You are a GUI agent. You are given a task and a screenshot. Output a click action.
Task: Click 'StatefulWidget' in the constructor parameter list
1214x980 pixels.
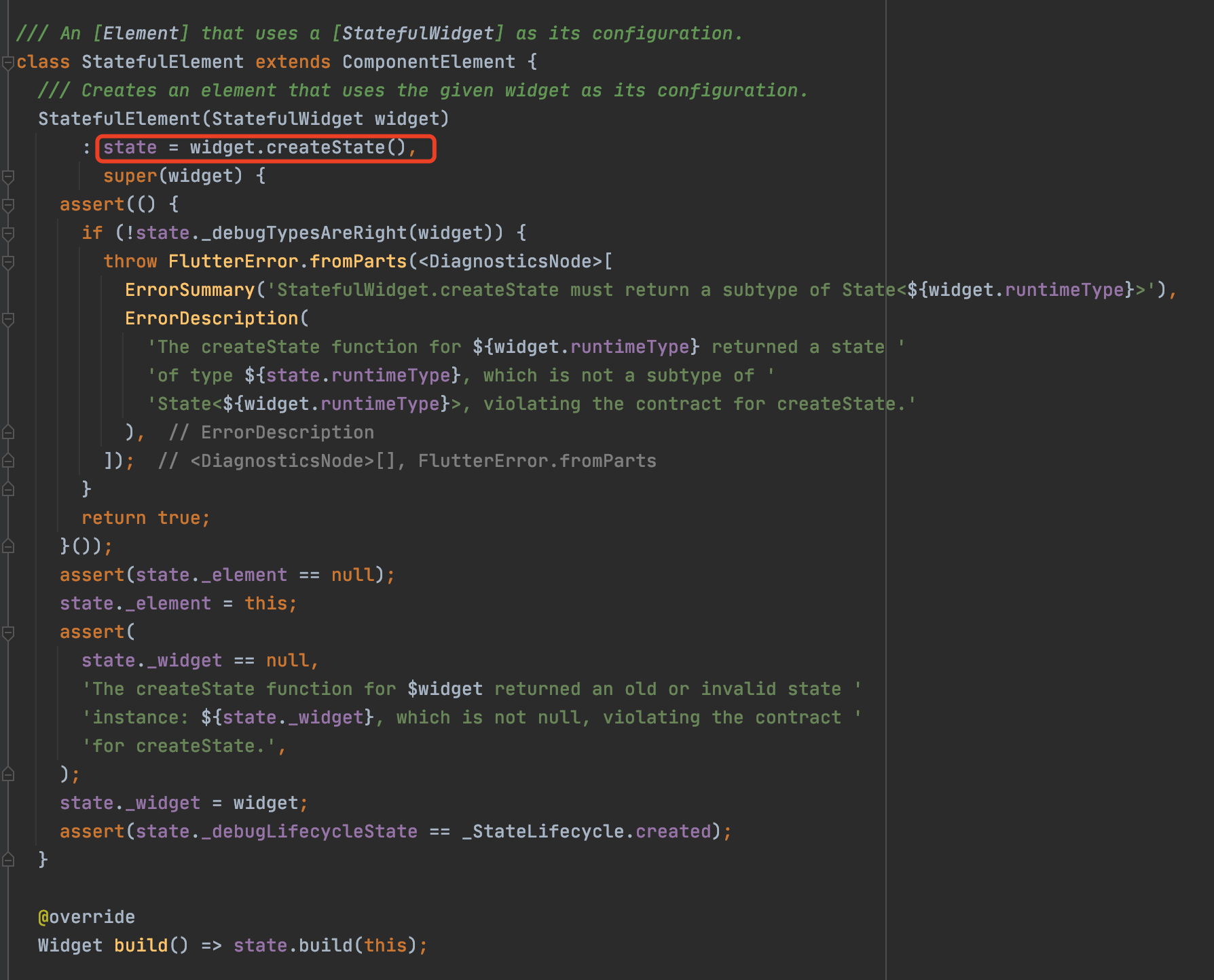tap(287, 119)
